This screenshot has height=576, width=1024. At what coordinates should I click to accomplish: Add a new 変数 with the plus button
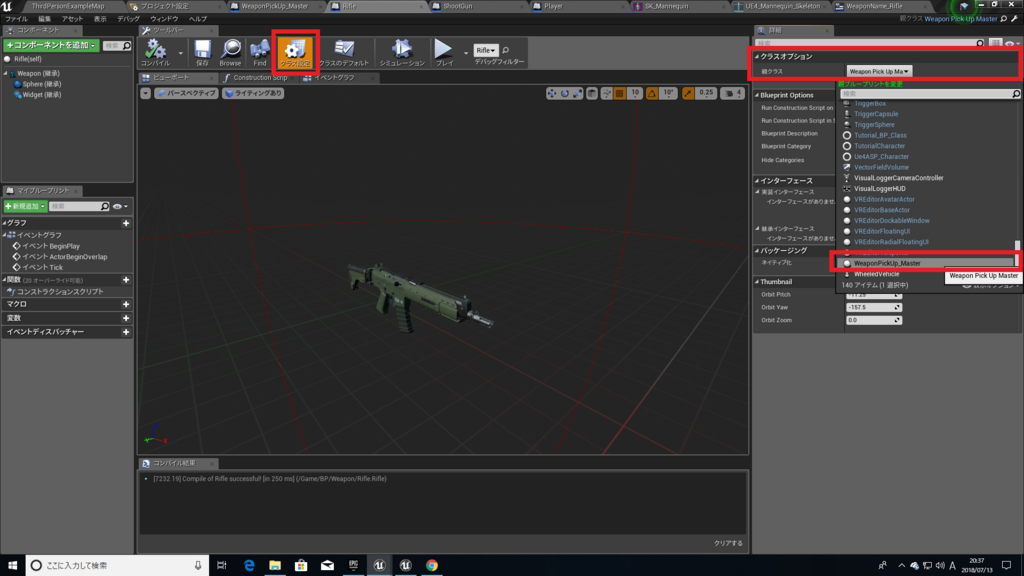pyautogui.click(x=126, y=319)
